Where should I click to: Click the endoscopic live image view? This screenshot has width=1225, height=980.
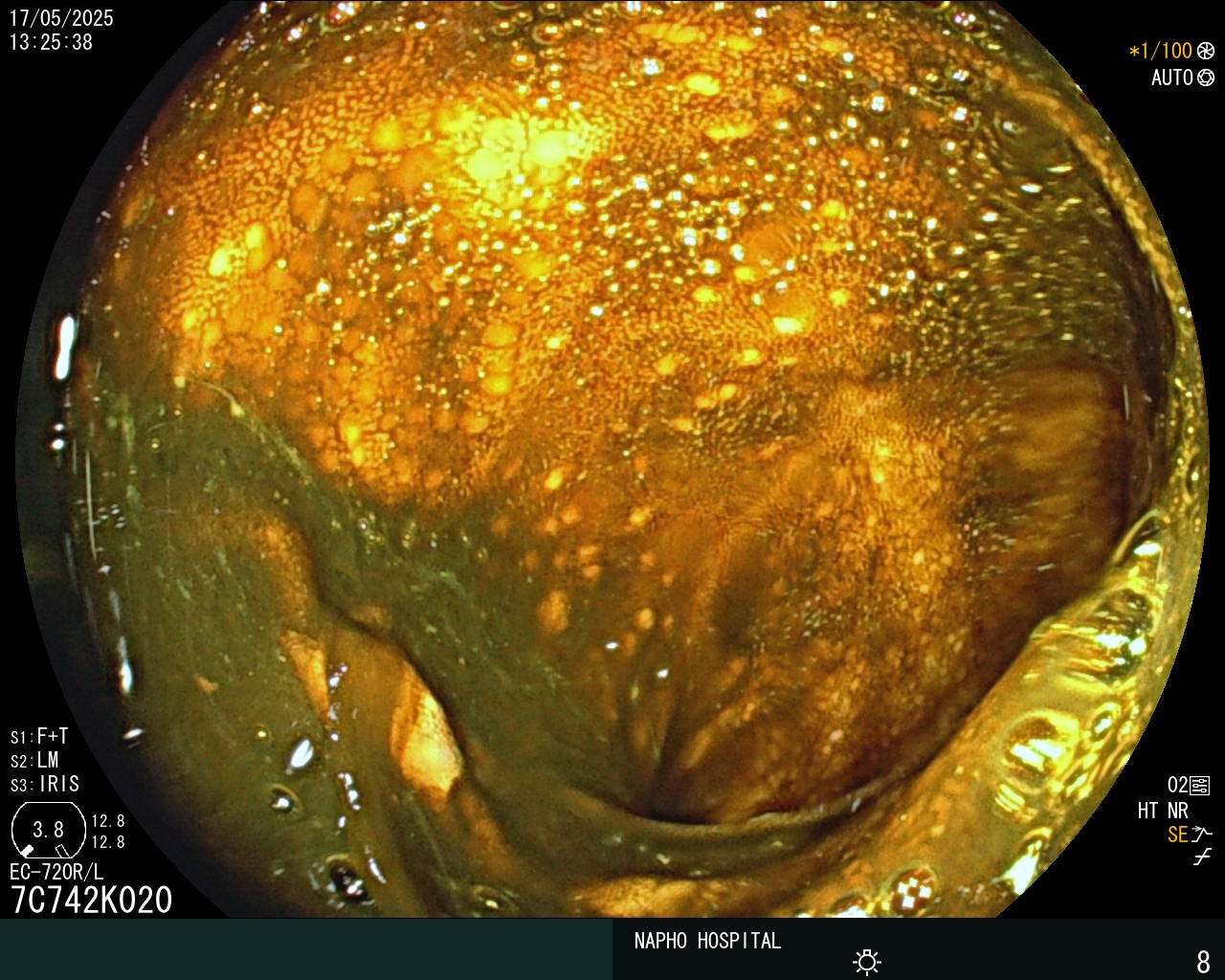coord(612,459)
